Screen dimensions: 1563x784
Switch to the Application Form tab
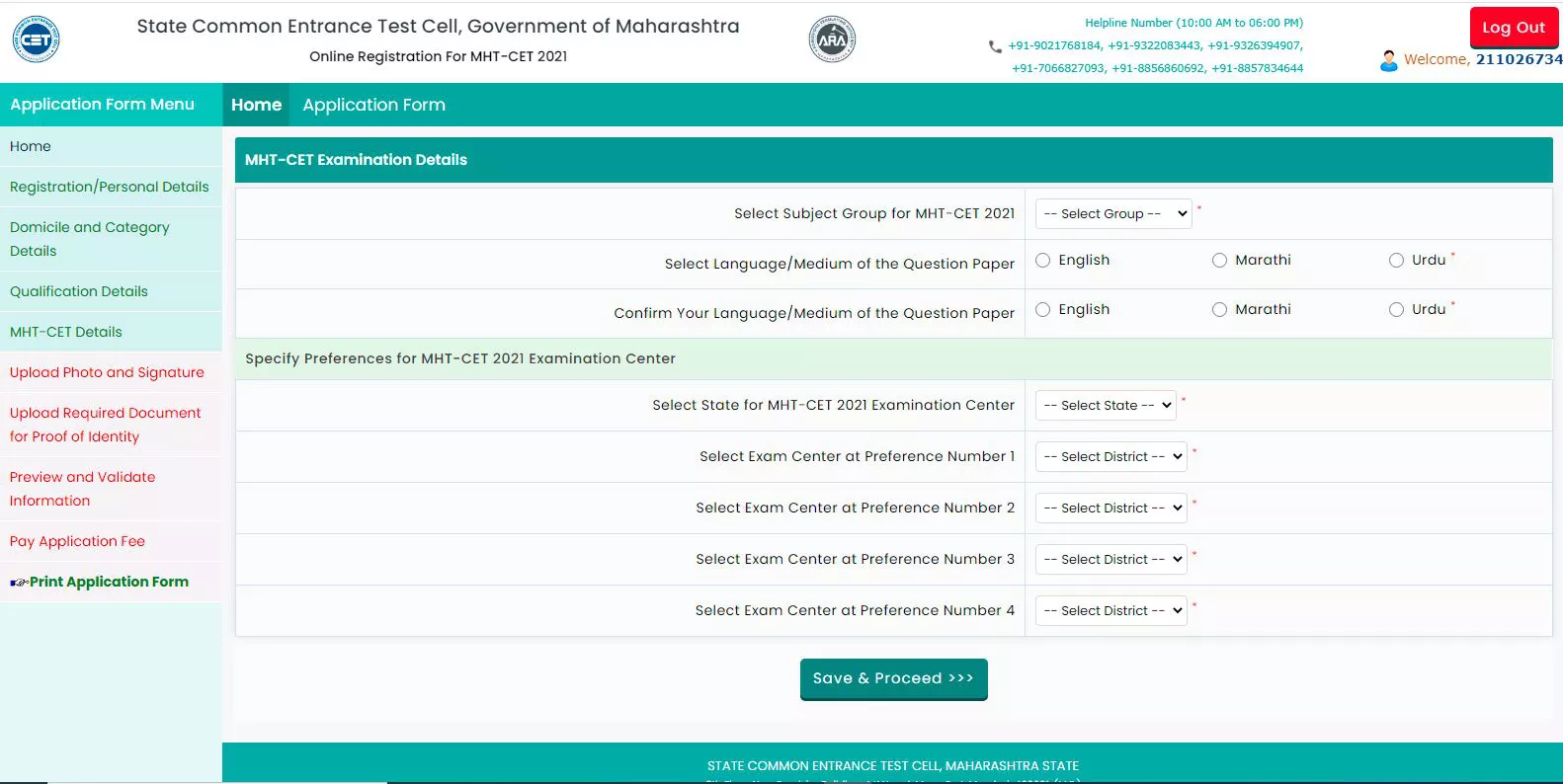click(x=373, y=105)
